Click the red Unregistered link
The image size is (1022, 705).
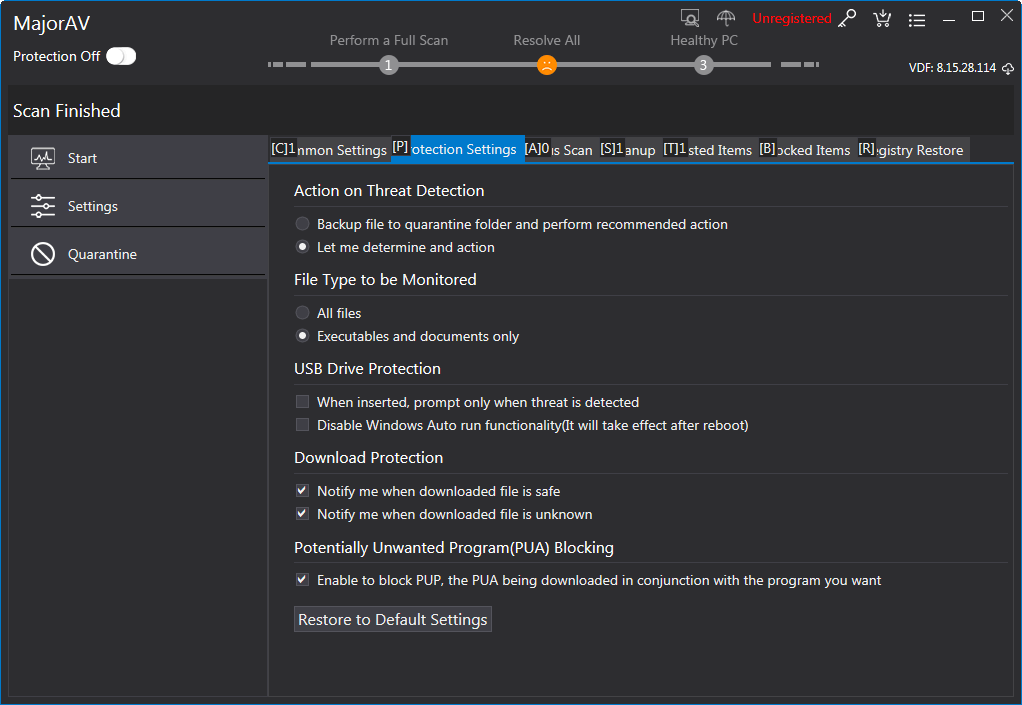pyautogui.click(x=791, y=18)
